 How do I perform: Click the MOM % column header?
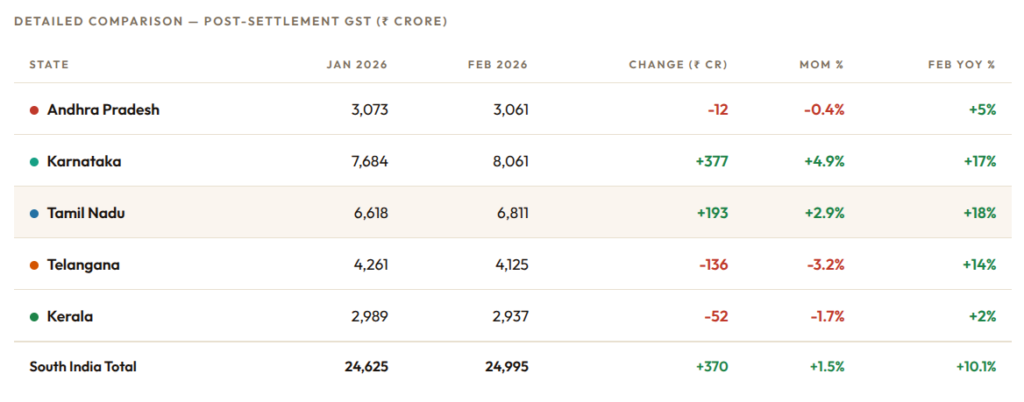[x=820, y=65]
